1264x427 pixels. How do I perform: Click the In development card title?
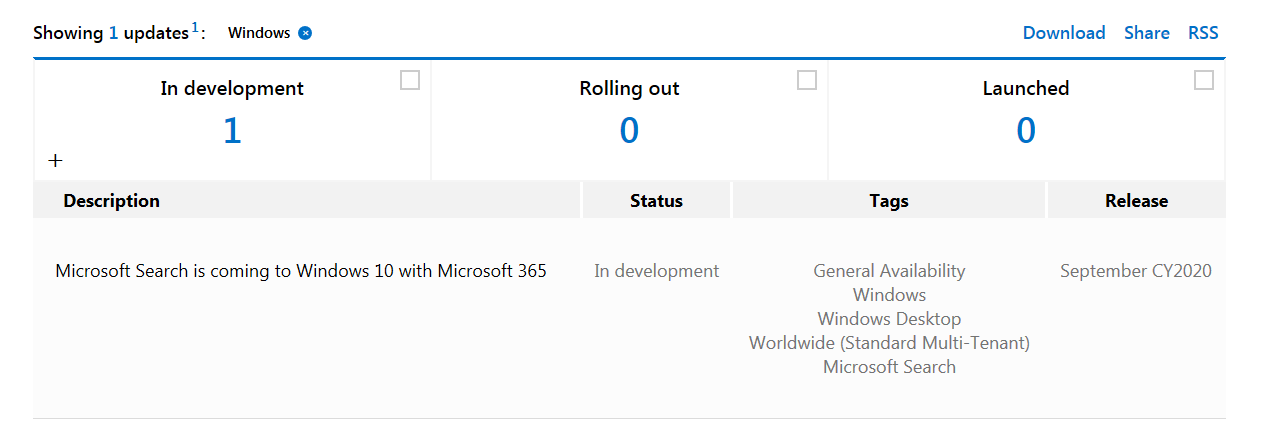tap(232, 88)
